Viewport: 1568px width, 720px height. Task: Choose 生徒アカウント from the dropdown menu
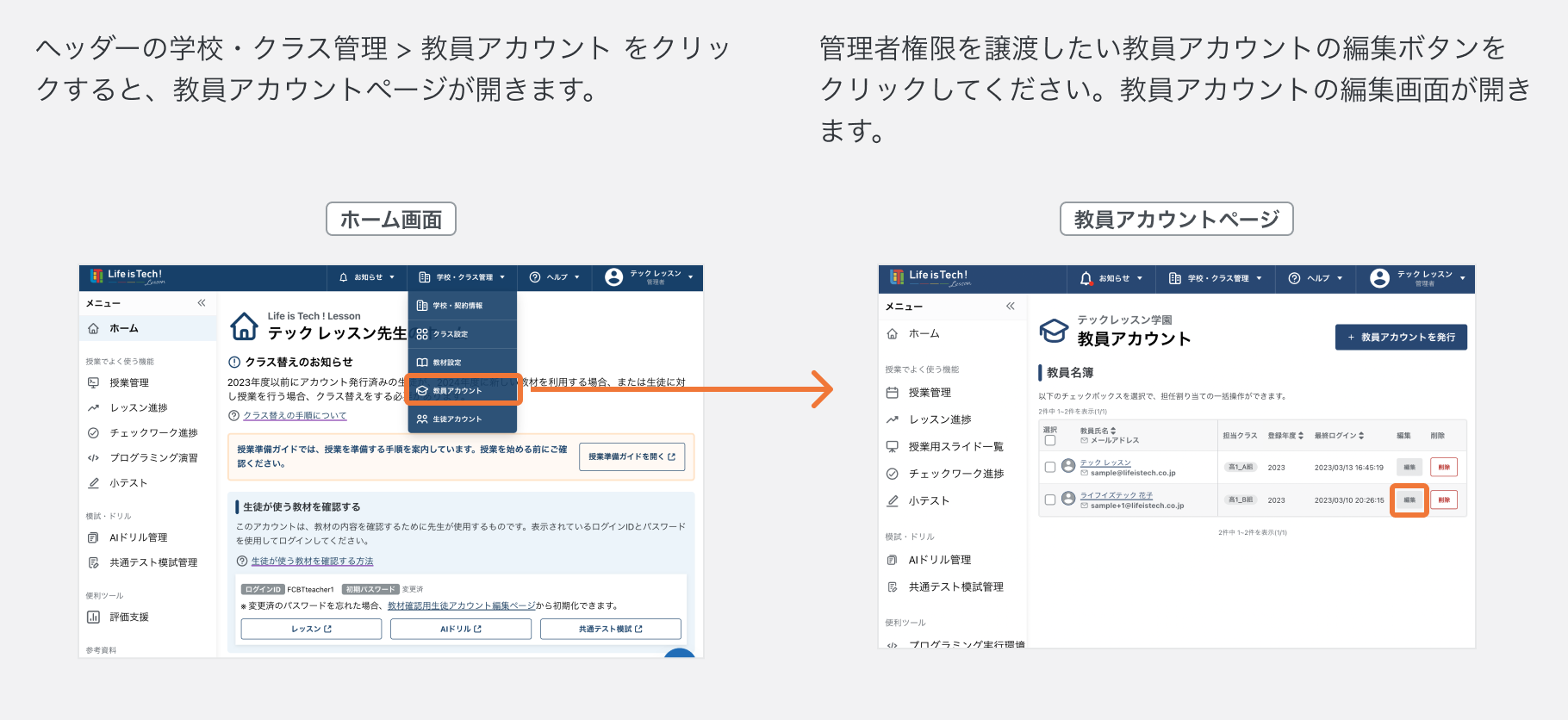pos(462,419)
